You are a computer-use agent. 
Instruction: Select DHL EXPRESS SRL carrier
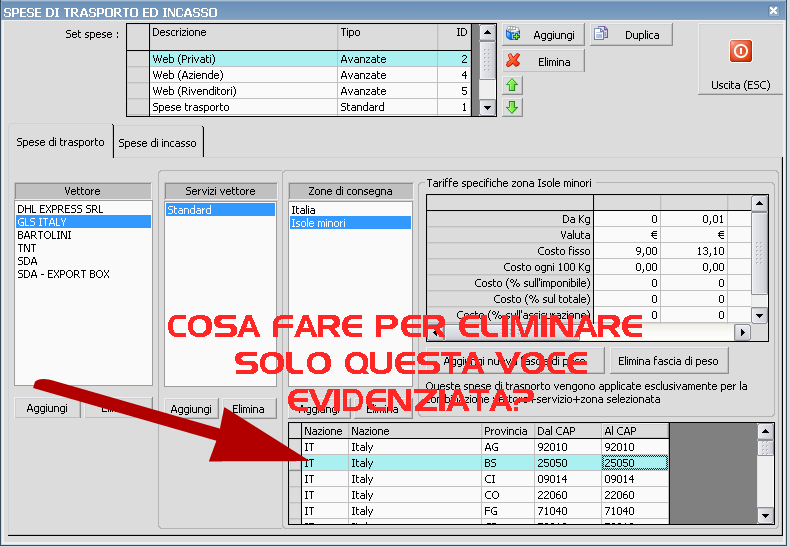pos(83,209)
